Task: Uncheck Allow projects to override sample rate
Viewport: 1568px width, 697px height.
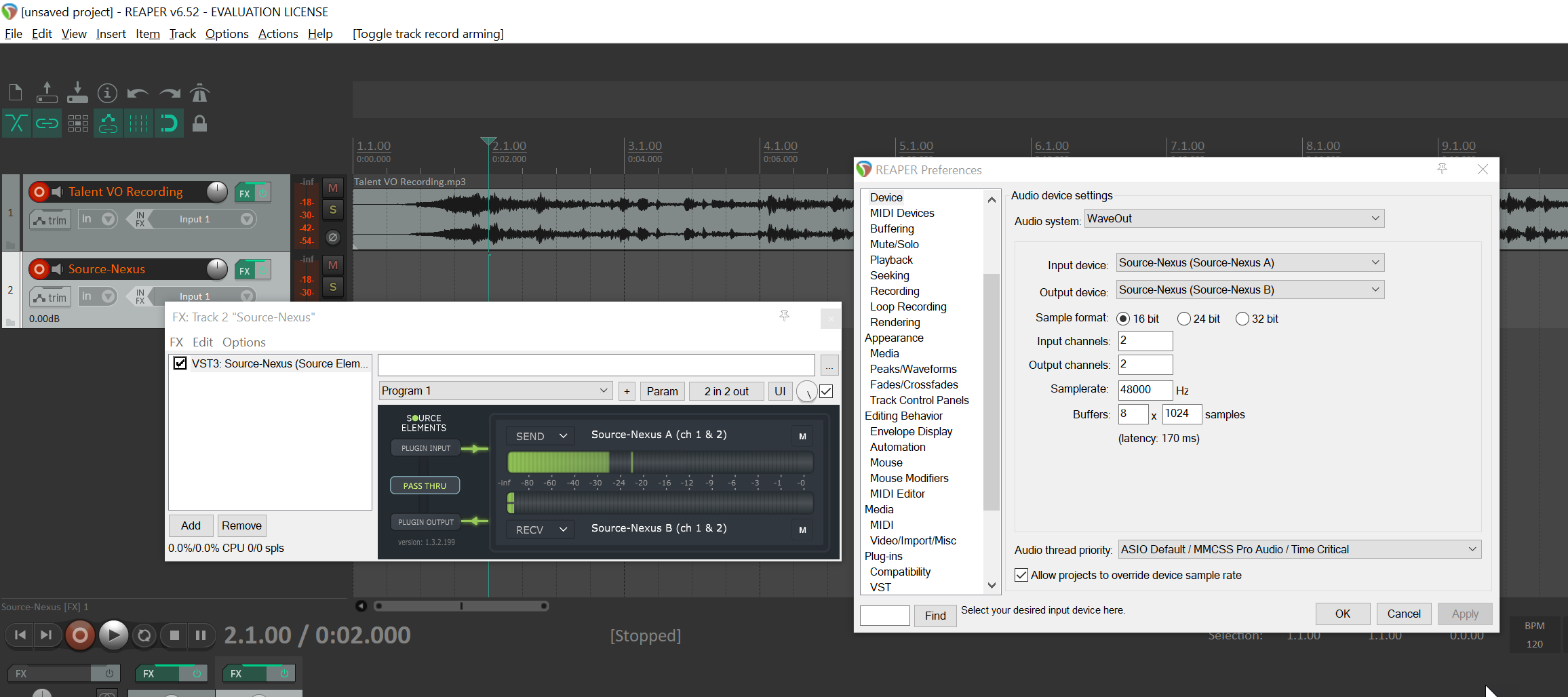Action: click(1021, 575)
